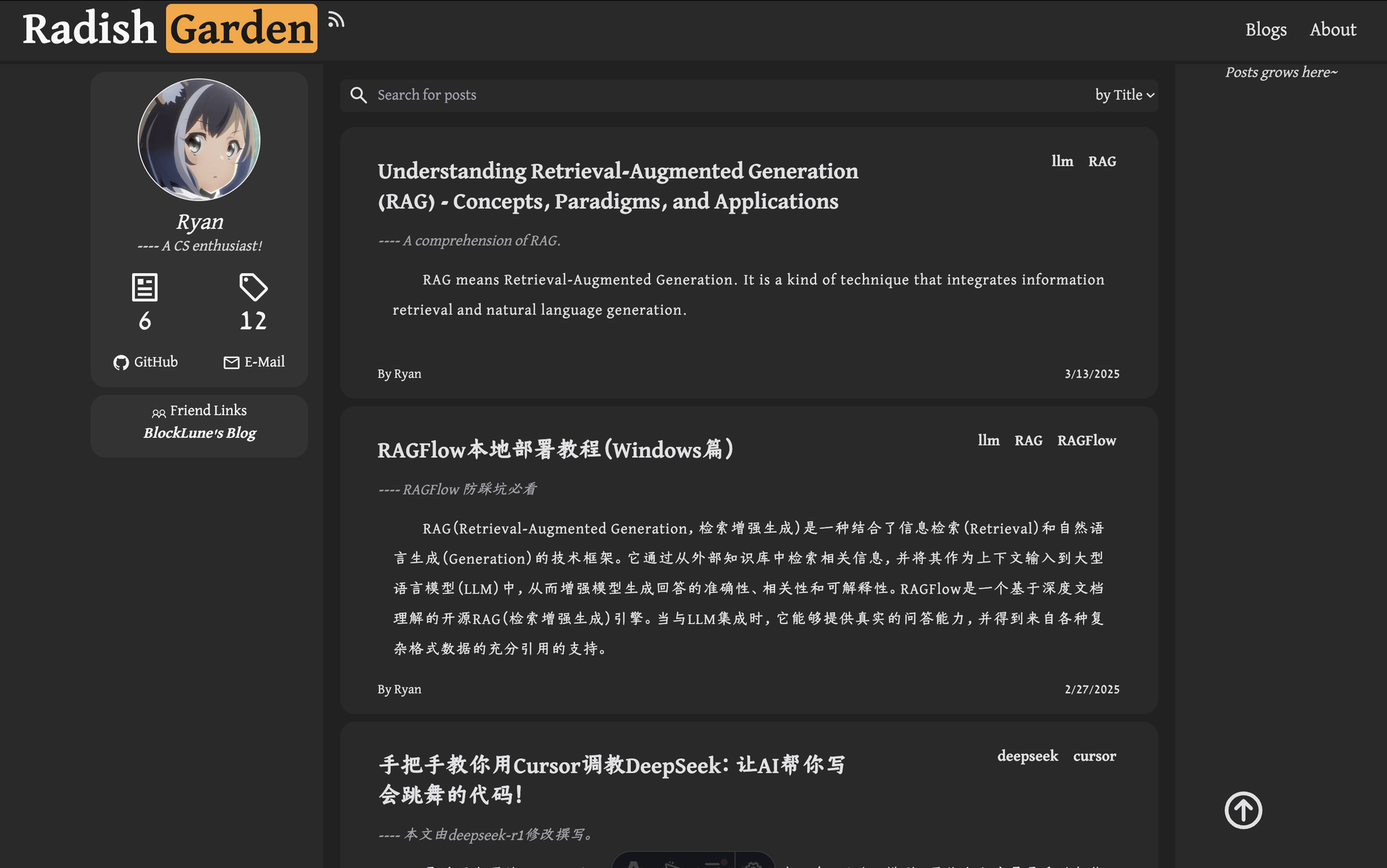1387x868 pixels.
Task: Open the About menu item
Action: [x=1333, y=30]
